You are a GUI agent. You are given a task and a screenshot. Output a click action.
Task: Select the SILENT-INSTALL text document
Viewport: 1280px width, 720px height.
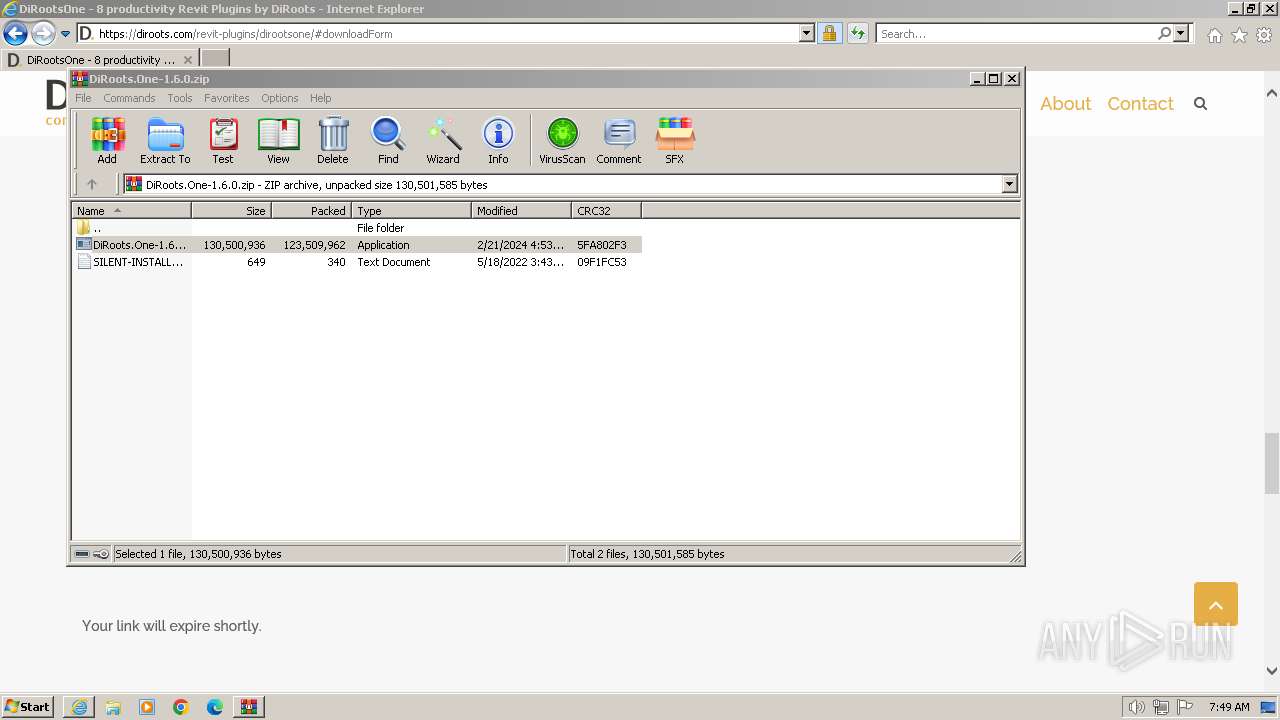[357, 262]
